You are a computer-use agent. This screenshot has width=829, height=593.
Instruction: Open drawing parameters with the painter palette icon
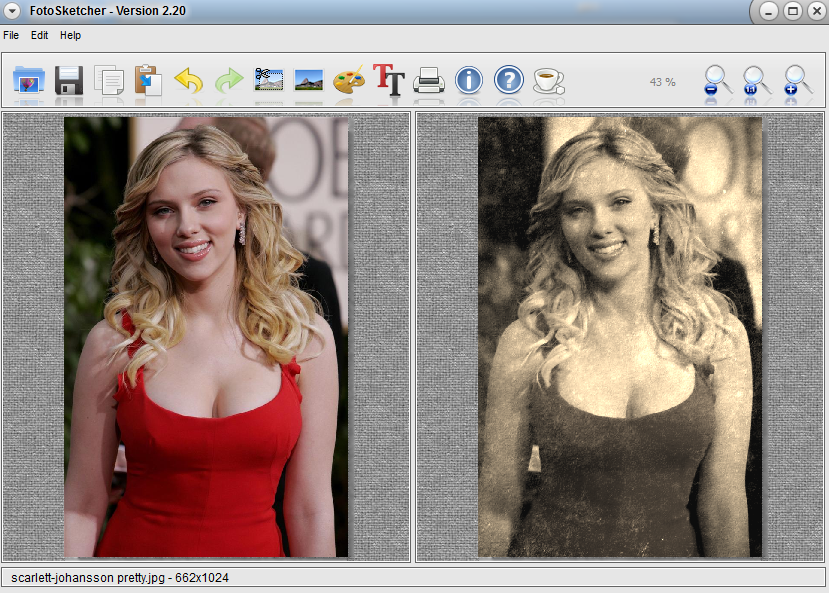pos(349,80)
